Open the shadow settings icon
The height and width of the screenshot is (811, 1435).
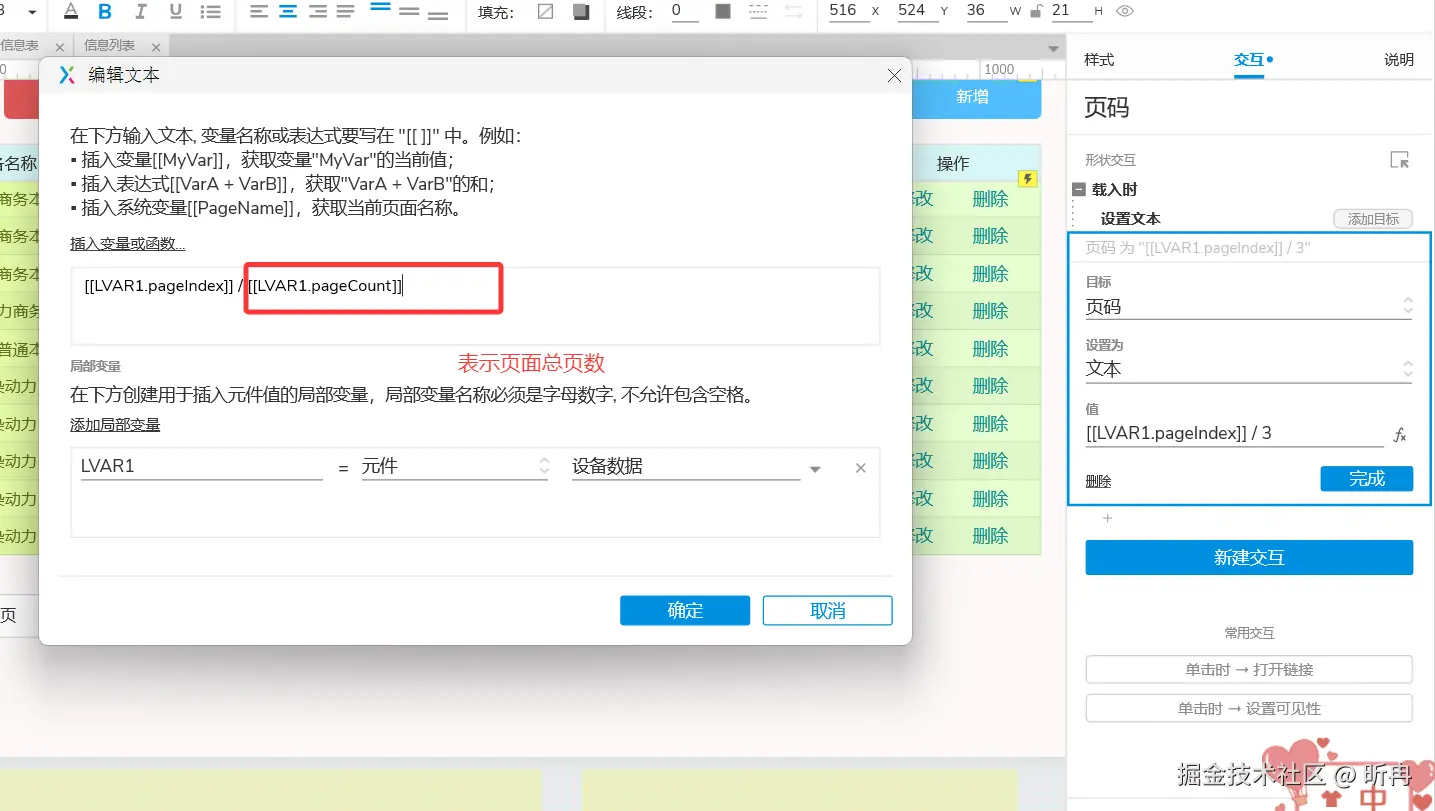pos(581,12)
